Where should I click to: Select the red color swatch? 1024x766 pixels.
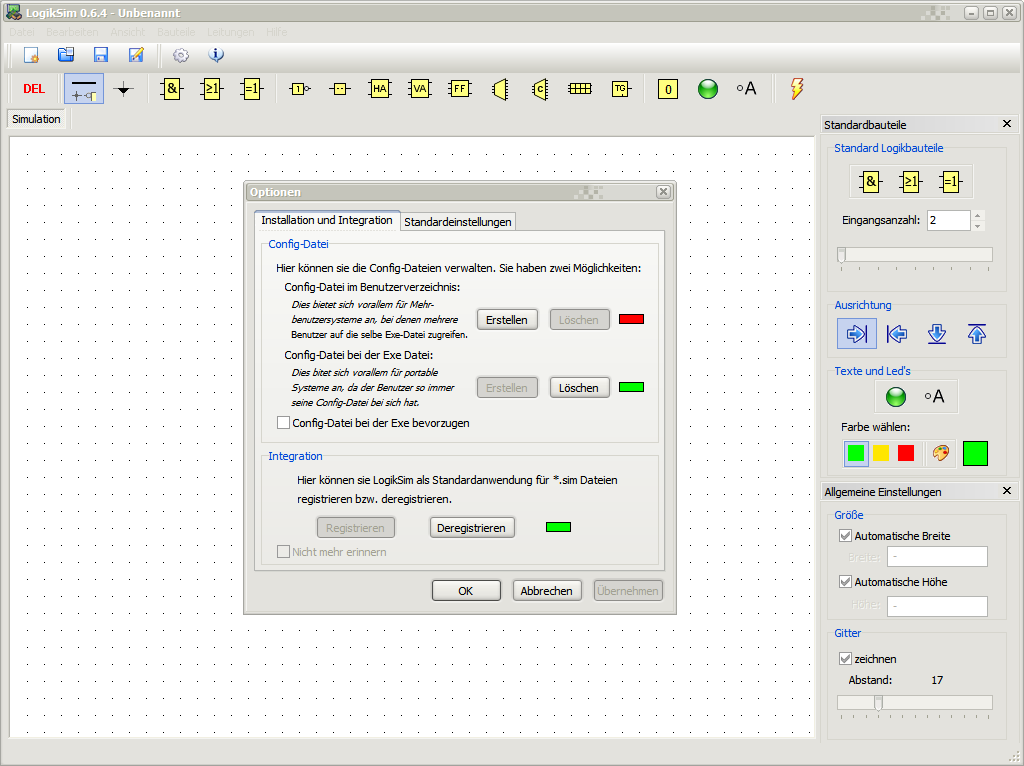click(x=906, y=453)
